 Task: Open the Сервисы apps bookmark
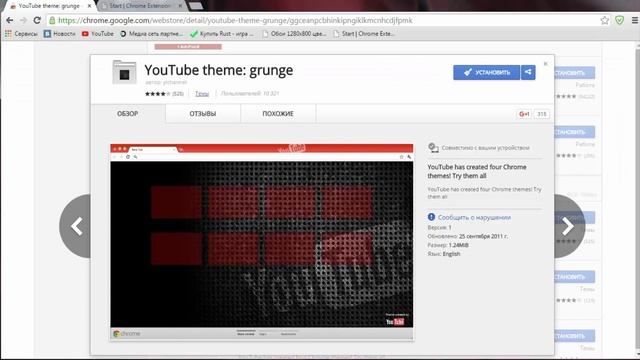21,34
